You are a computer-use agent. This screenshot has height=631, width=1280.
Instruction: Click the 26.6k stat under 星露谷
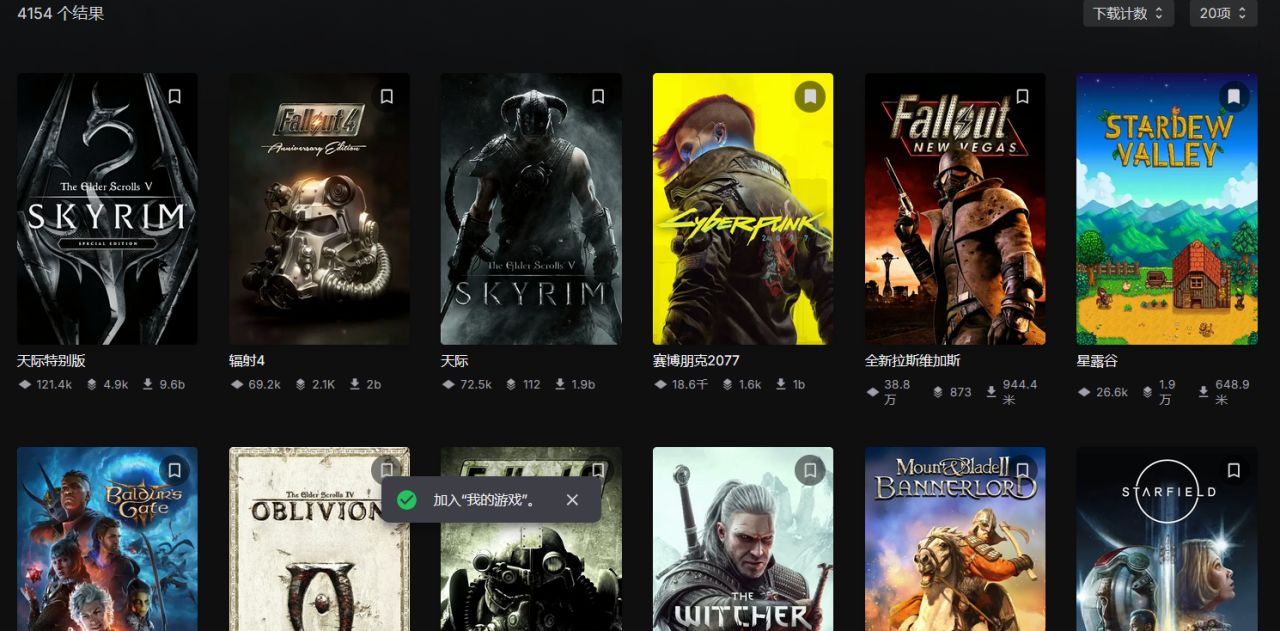1112,392
